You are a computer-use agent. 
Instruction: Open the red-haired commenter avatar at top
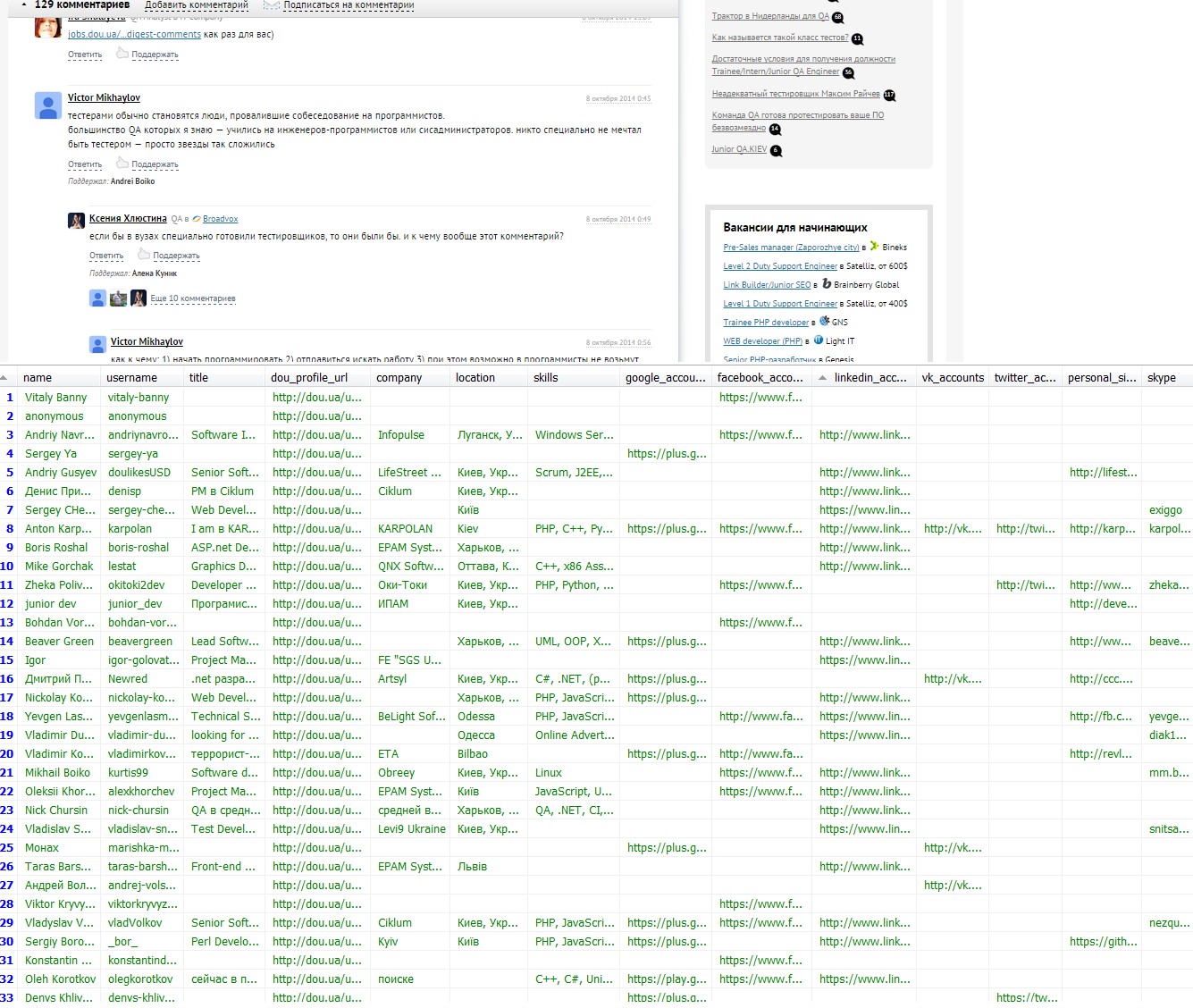pyautogui.click(x=48, y=27)
